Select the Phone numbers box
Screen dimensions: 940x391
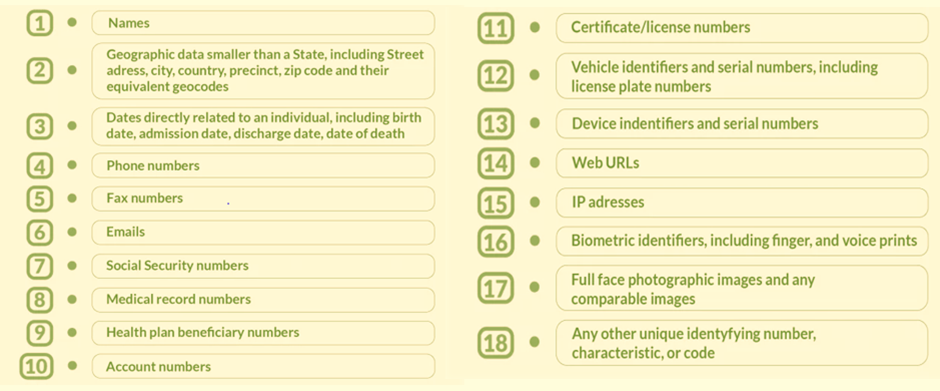[x=263, y=165]
